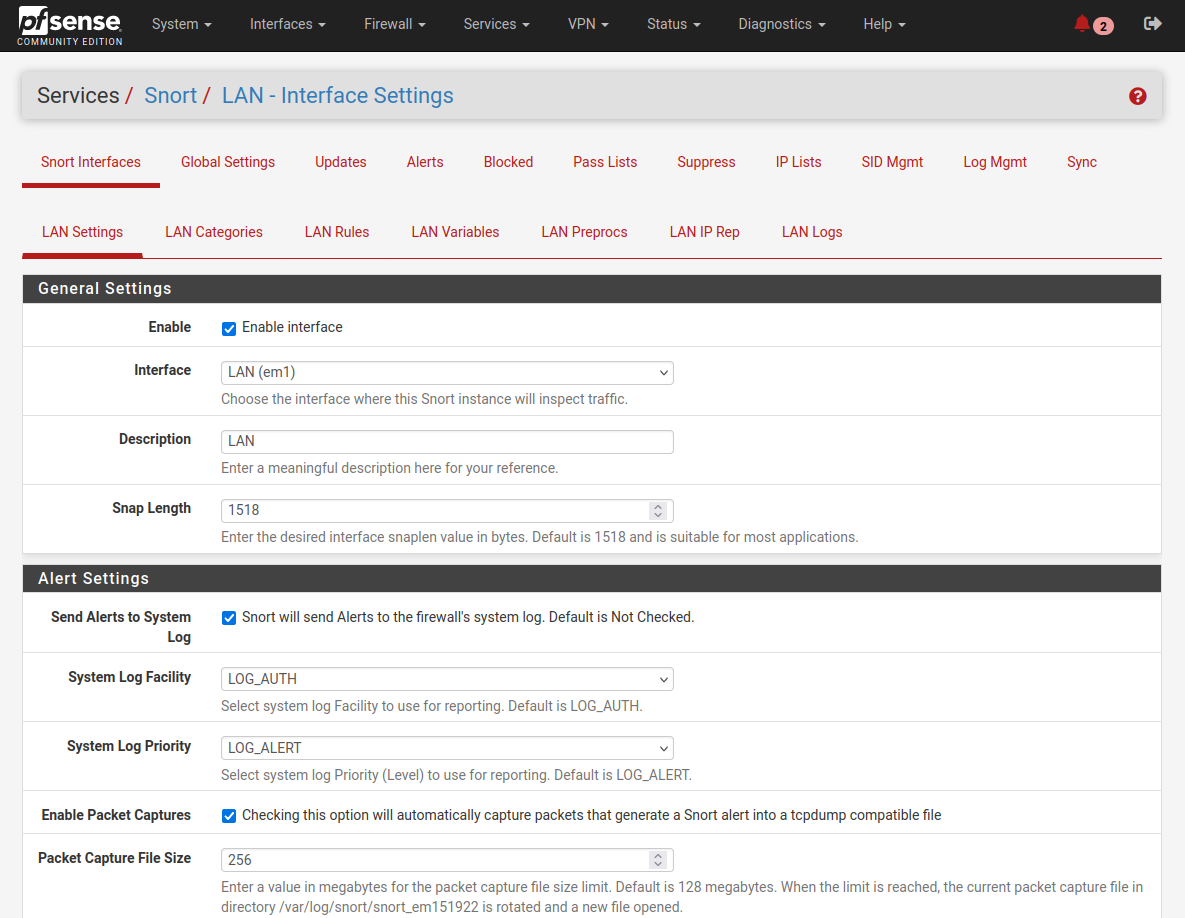
Task: Go to the Snort breadcrumb link
Action: coord(171,95)
